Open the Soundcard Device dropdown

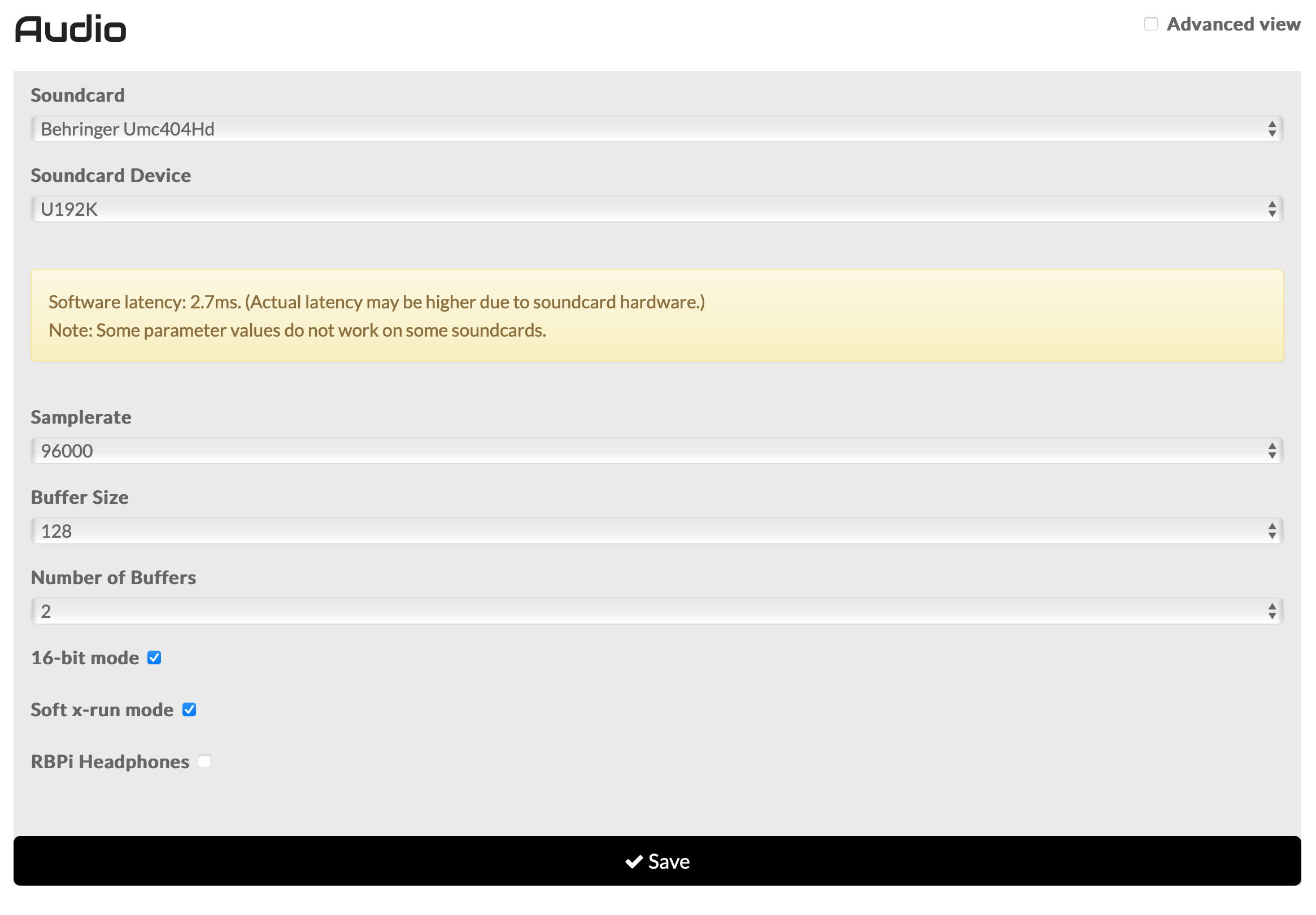tap(656, 209)
